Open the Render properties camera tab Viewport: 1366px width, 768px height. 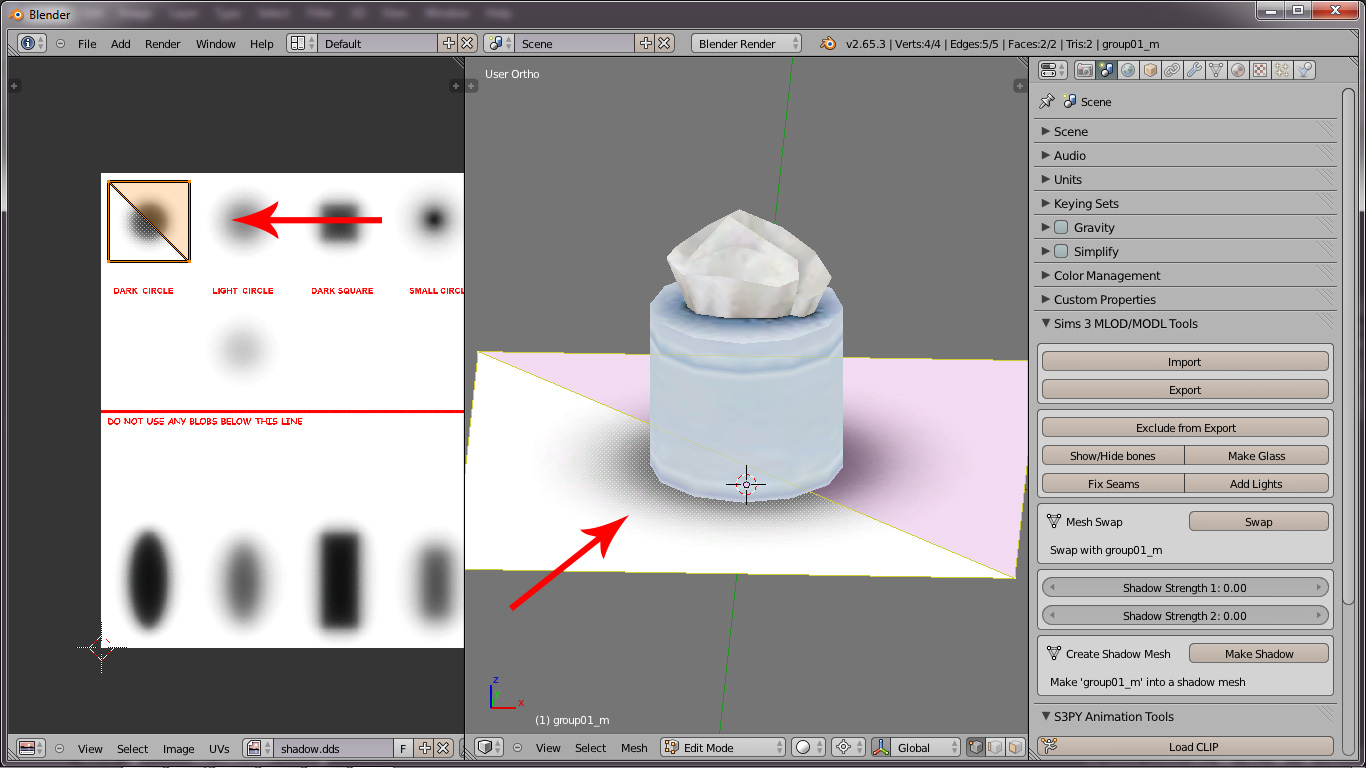click(1084, 70)
